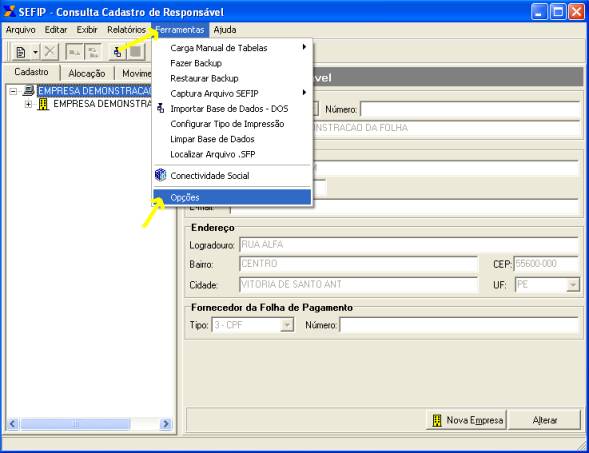Close the SEFIP window
Viewport: 589px width, 453px height.
[576, 12]
